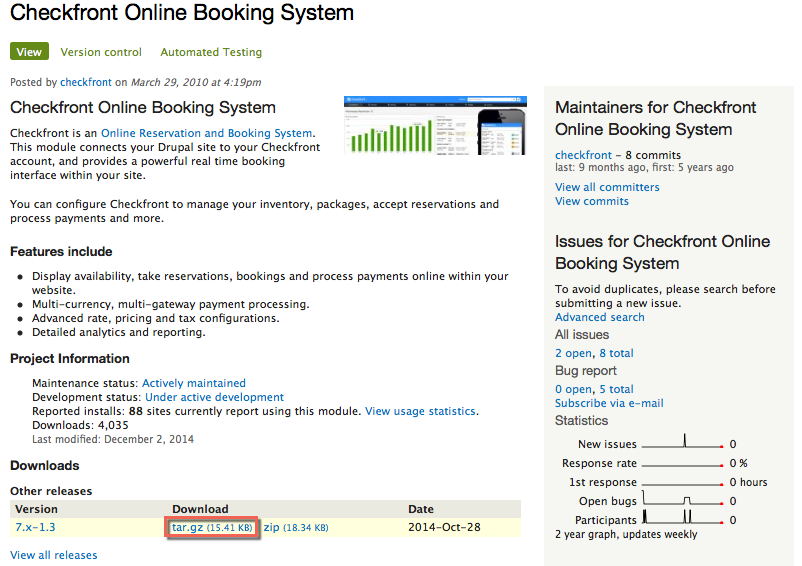Select the Checkfront Online Booking System page title
Viewport: 802px width, 566px height.
pos(182,13)
